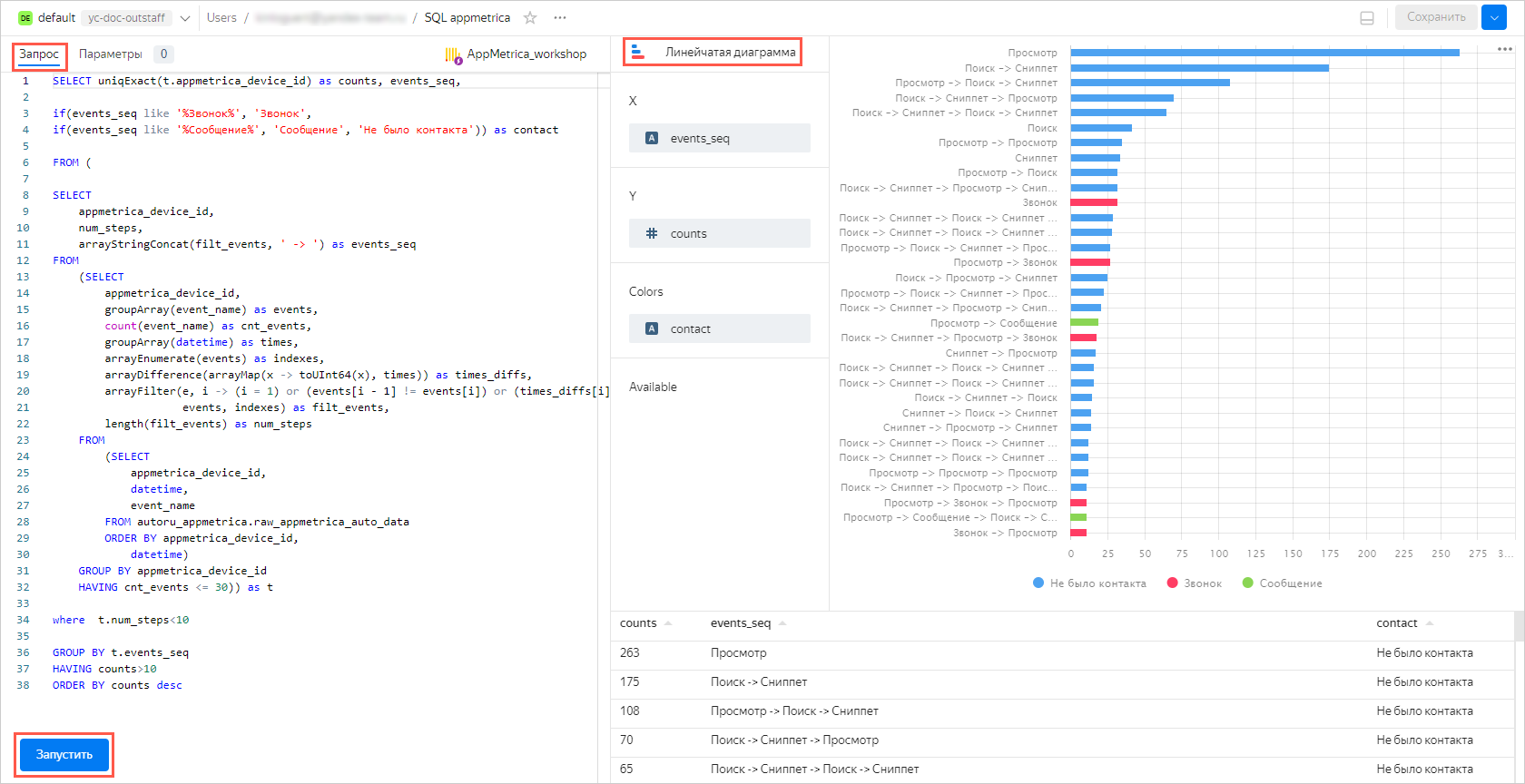Screen dimensions: 1525x784
Task: Switch to the Параметры tab
Action: [111, 54]
